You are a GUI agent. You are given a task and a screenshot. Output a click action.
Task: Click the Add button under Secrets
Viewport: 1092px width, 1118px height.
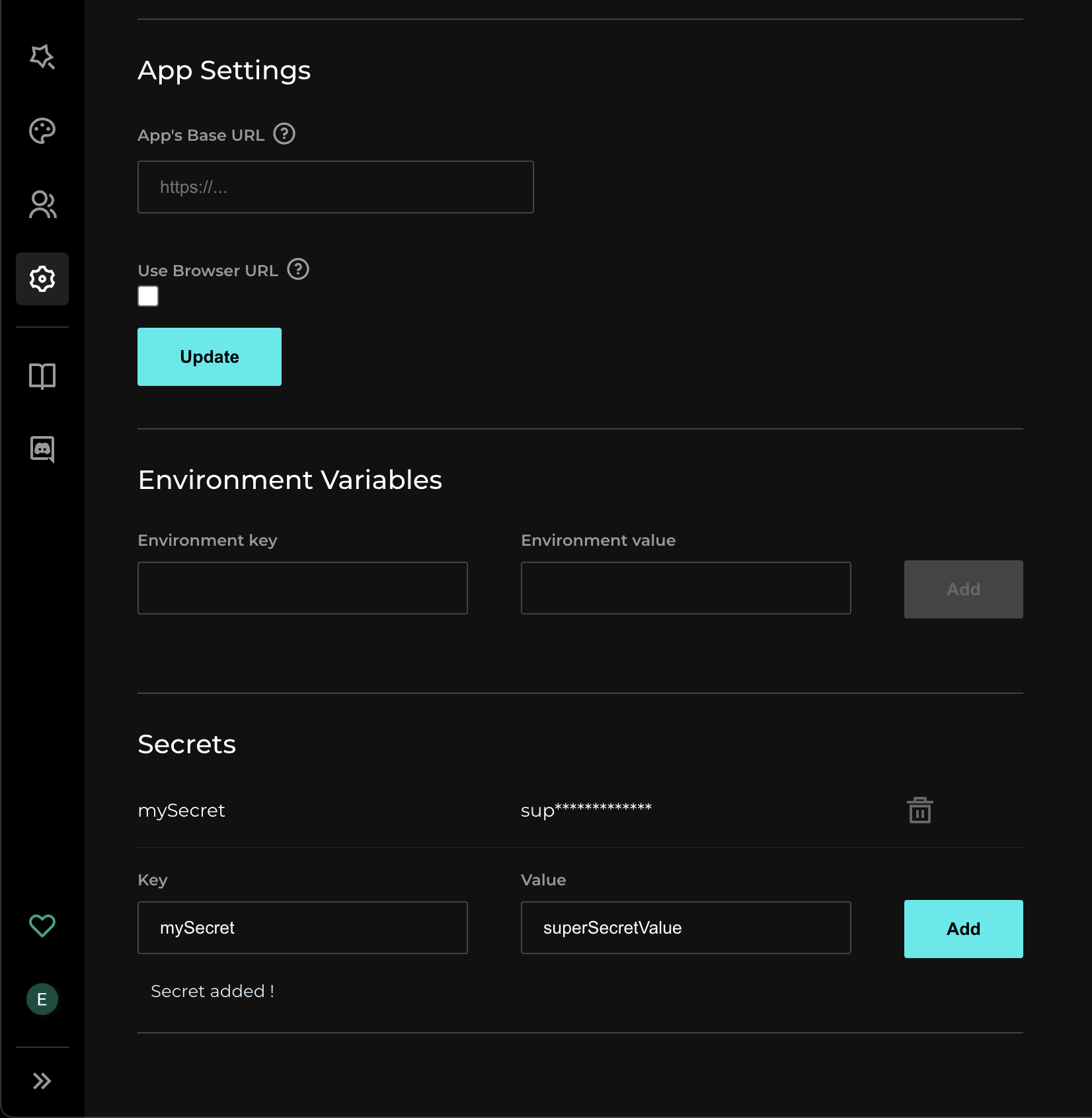pos(963,929)
